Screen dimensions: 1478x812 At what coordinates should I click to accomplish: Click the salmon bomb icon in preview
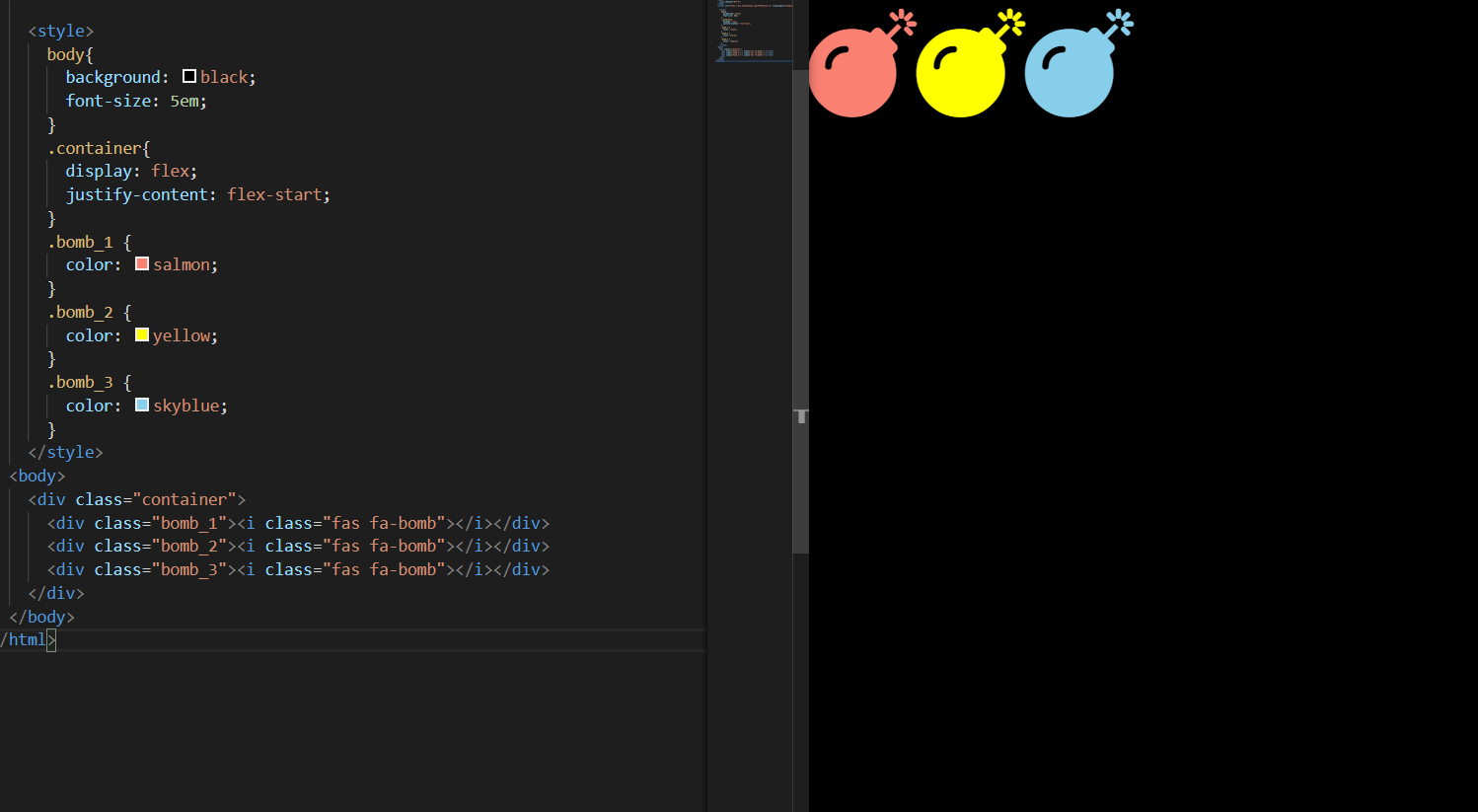click(862, 64)
